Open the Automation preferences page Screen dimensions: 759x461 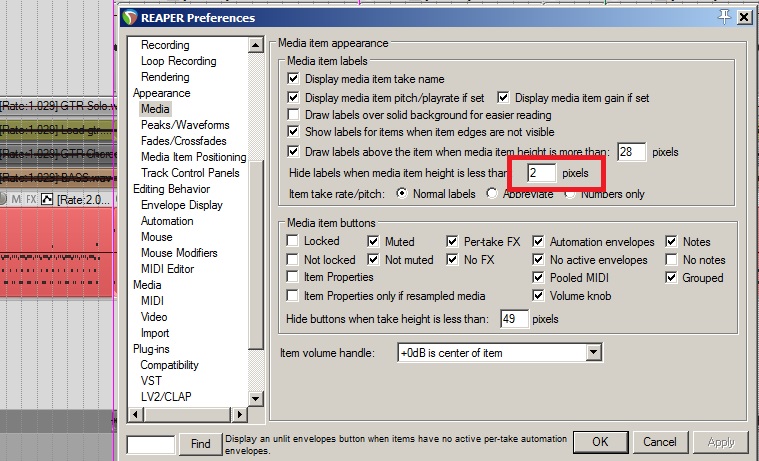coord(167,221)
